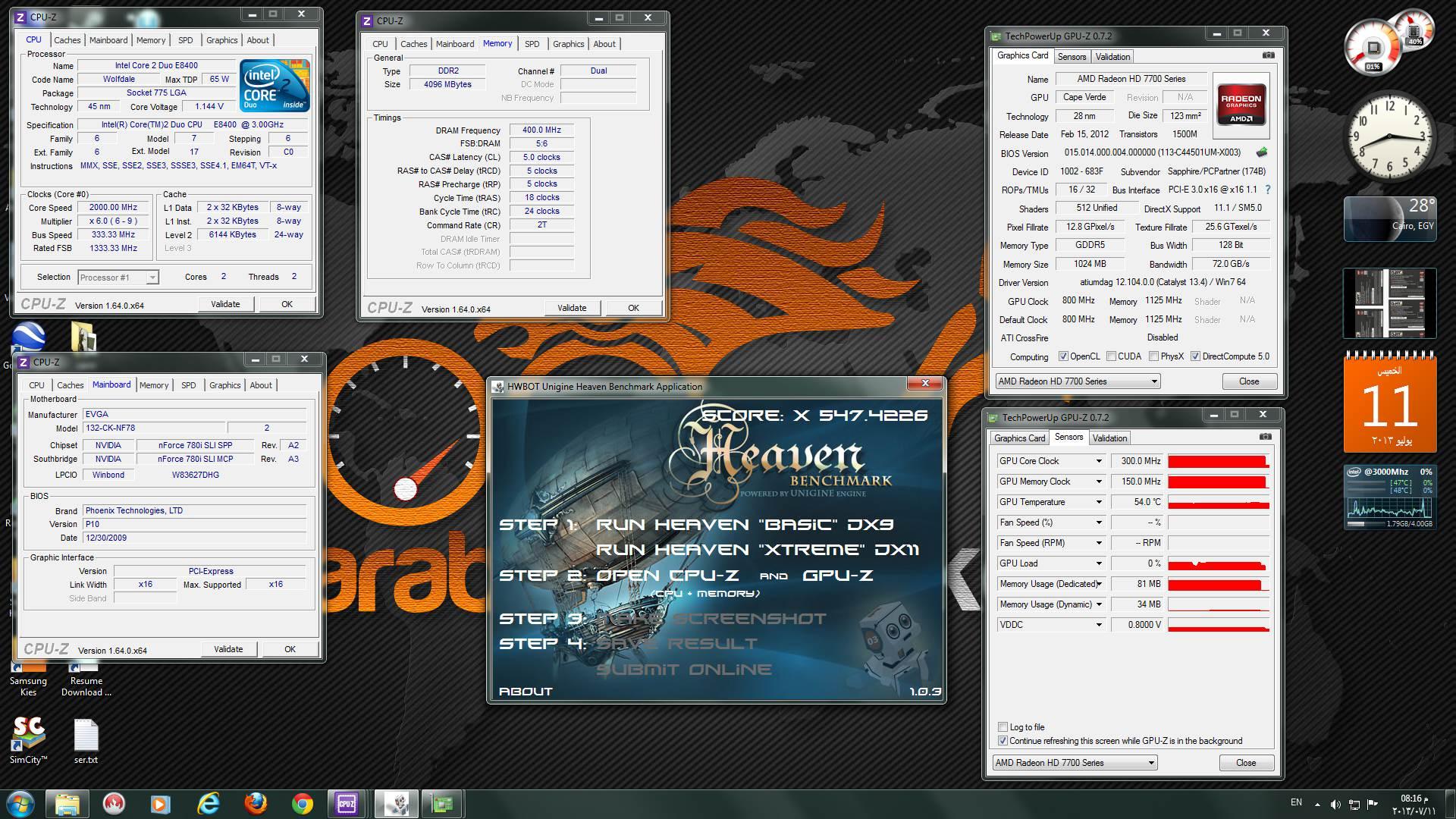The image size is (1456, 819).
Task: Expand the GPU Load sensor dropdown
Action: click(x=1098, y=563)
